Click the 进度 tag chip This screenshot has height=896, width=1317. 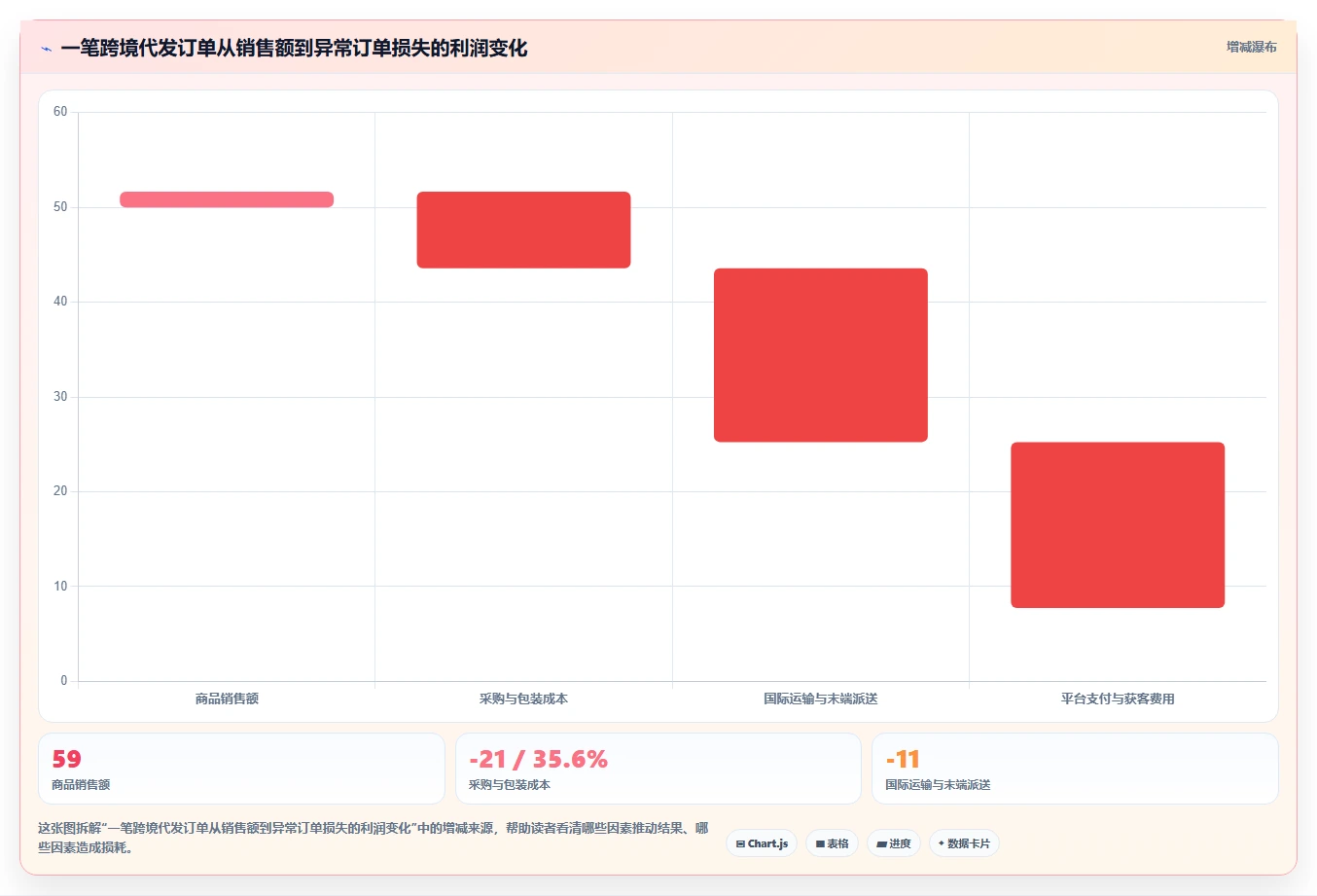(x=894, y=843)
